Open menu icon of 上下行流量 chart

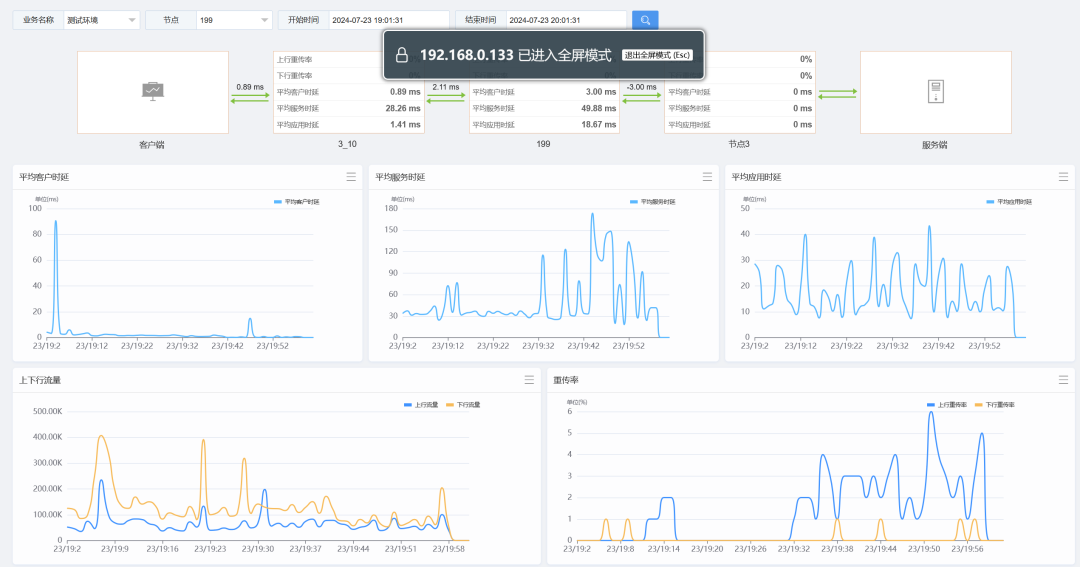529,380
